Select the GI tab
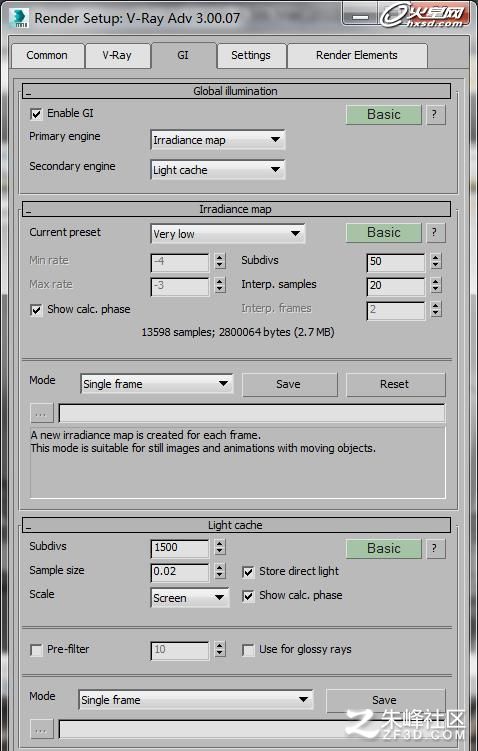Viewport: 478px width, 751px height. [183, 56]
